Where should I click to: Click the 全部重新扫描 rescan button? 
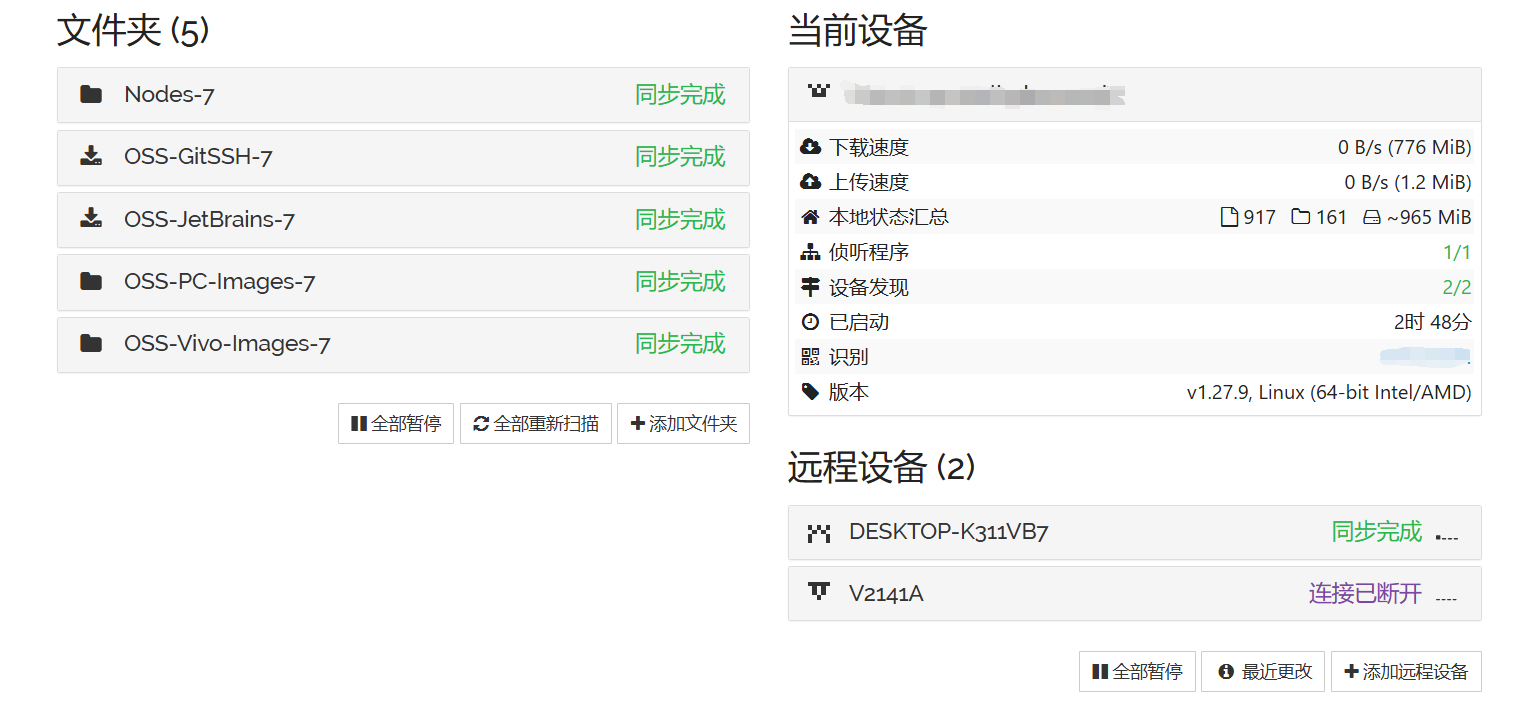[x=536, y=423]
